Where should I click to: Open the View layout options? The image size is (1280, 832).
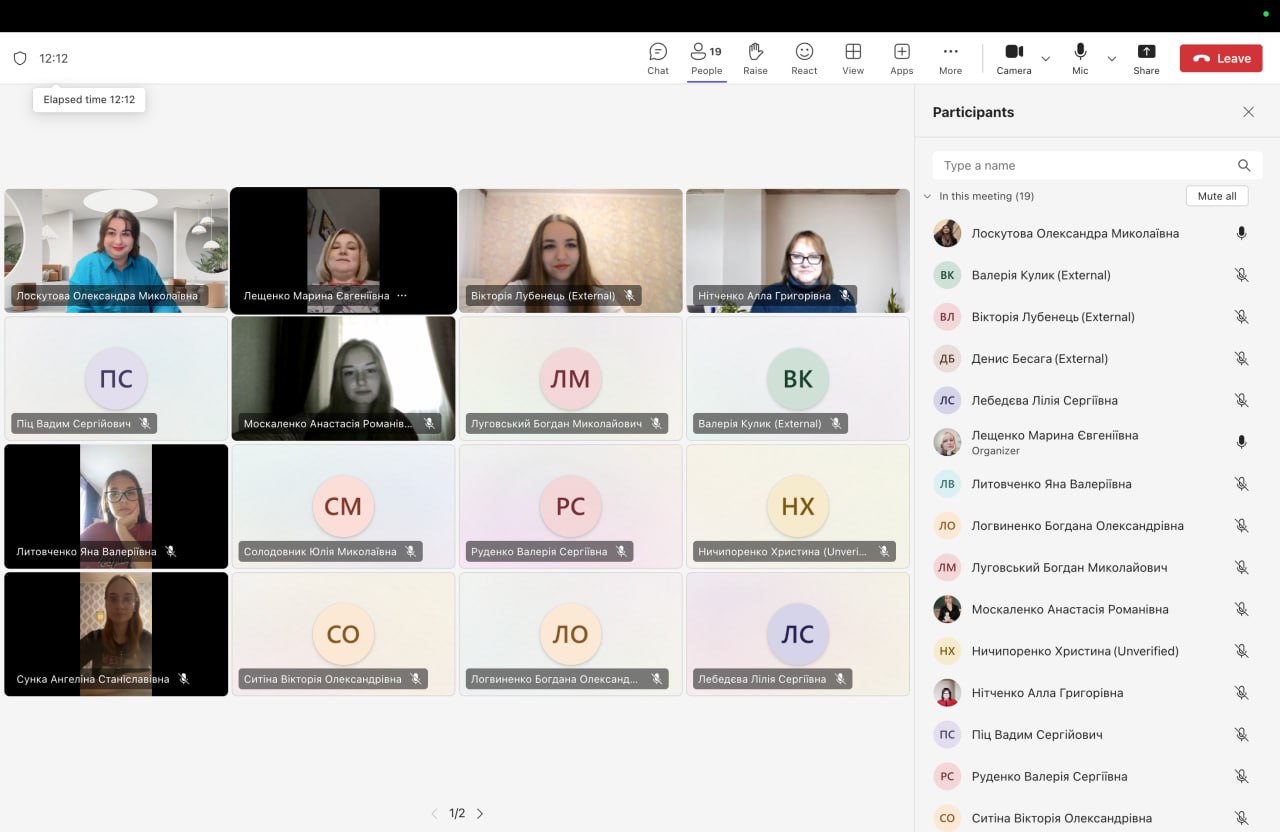coord(853,58)
